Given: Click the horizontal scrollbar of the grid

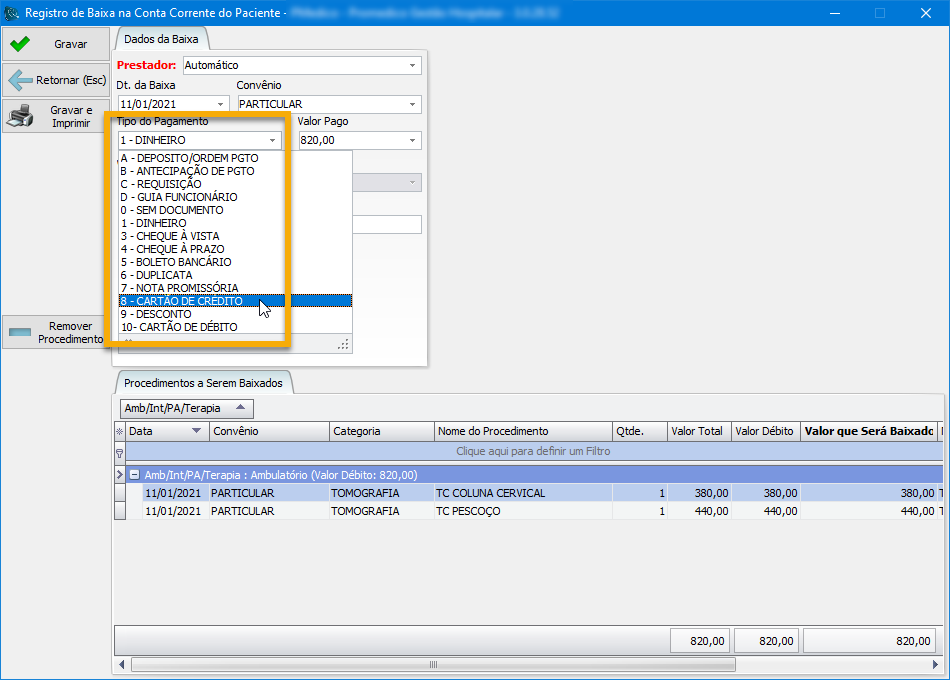Looking at the screenshot, I should [x=432, y=664].
